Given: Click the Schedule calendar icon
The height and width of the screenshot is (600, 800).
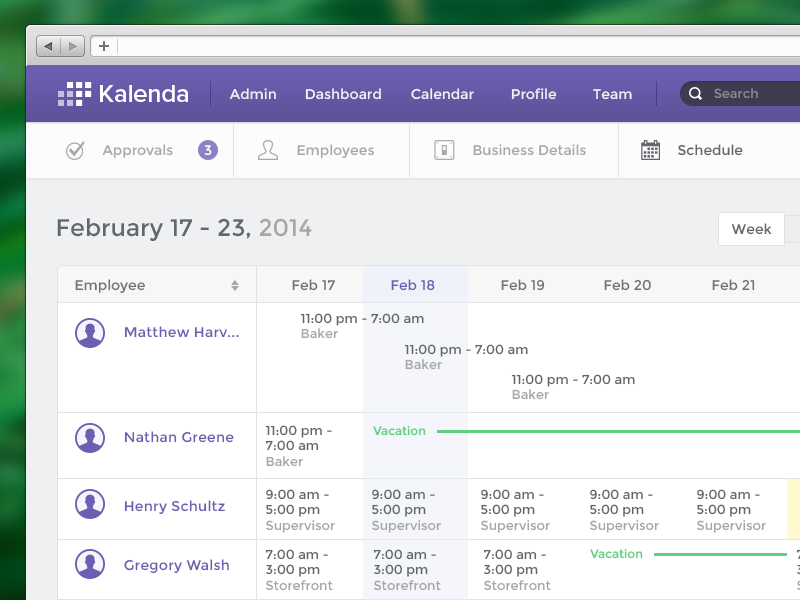Looking at the screenshot, I should point(650,151).
